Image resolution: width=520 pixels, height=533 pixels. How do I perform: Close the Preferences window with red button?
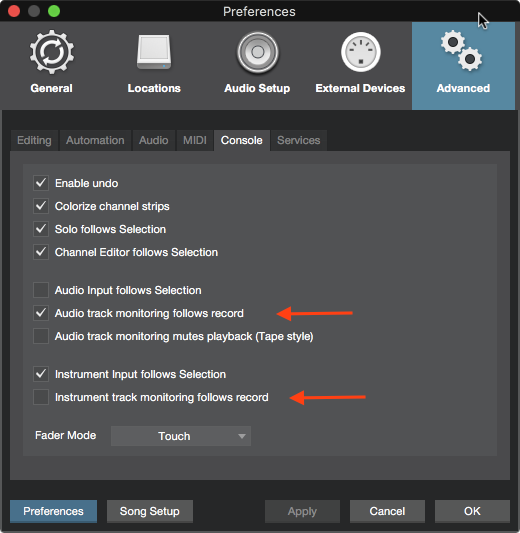[x=14, y=11]
